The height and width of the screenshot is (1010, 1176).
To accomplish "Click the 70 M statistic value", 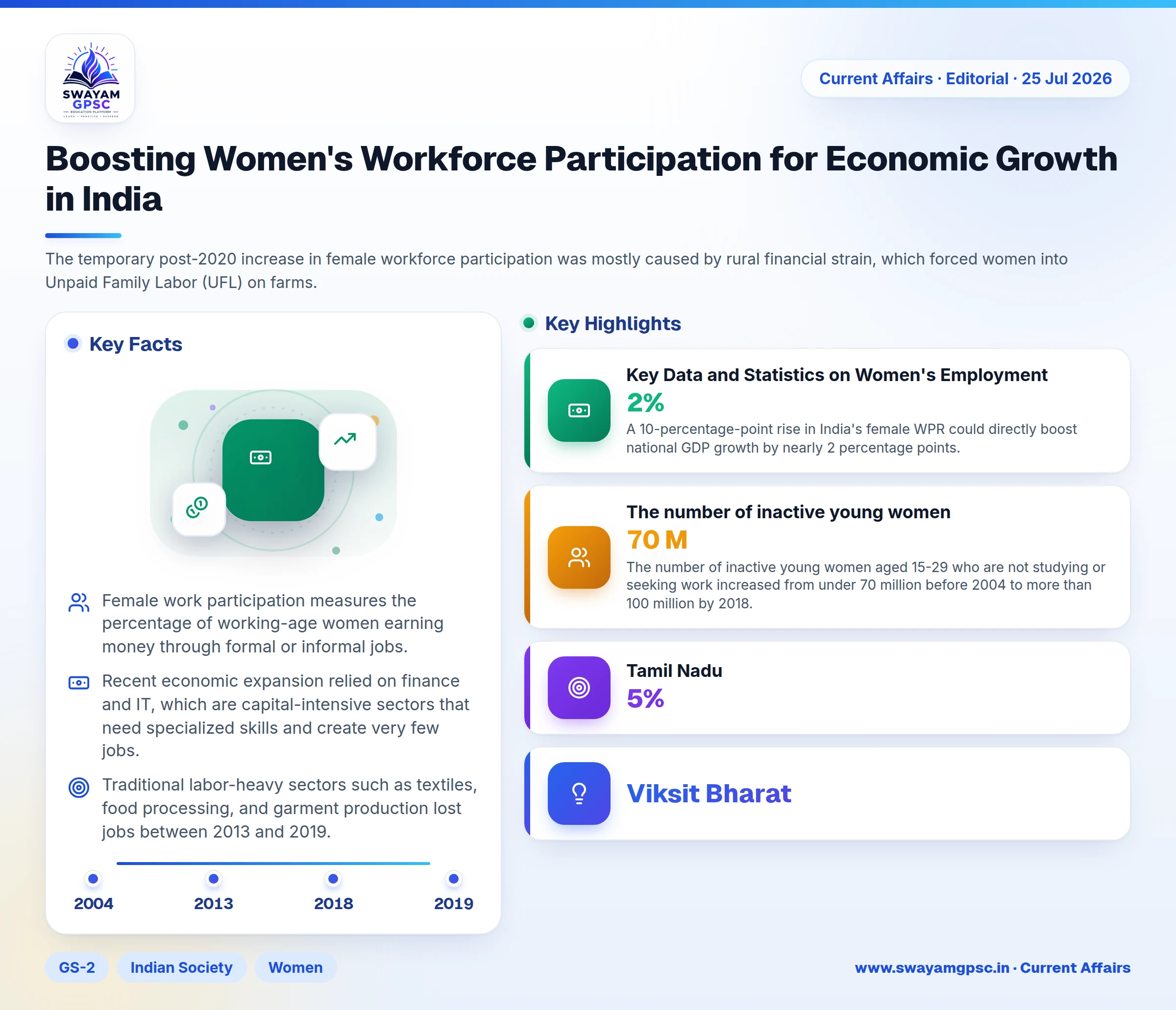I will [x=657, y=540].
